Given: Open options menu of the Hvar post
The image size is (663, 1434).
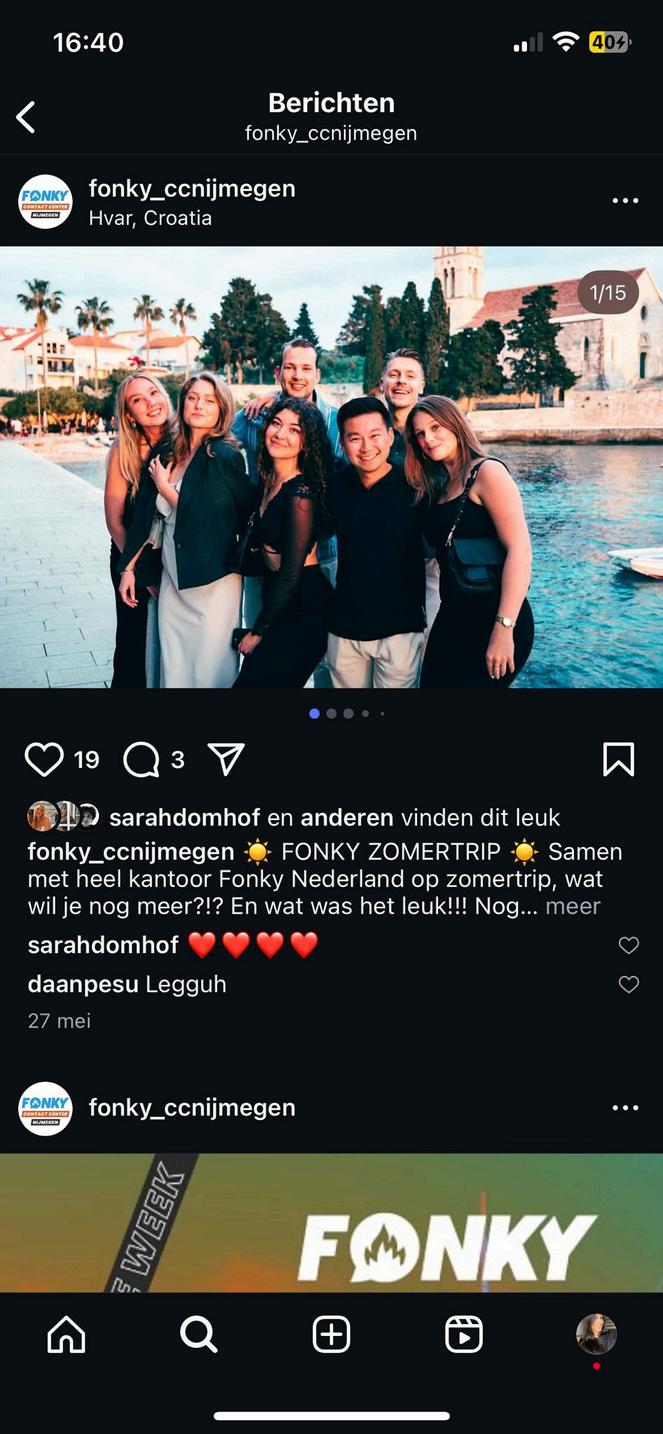Looking at the screenshot, I should (x=625, y=201).
